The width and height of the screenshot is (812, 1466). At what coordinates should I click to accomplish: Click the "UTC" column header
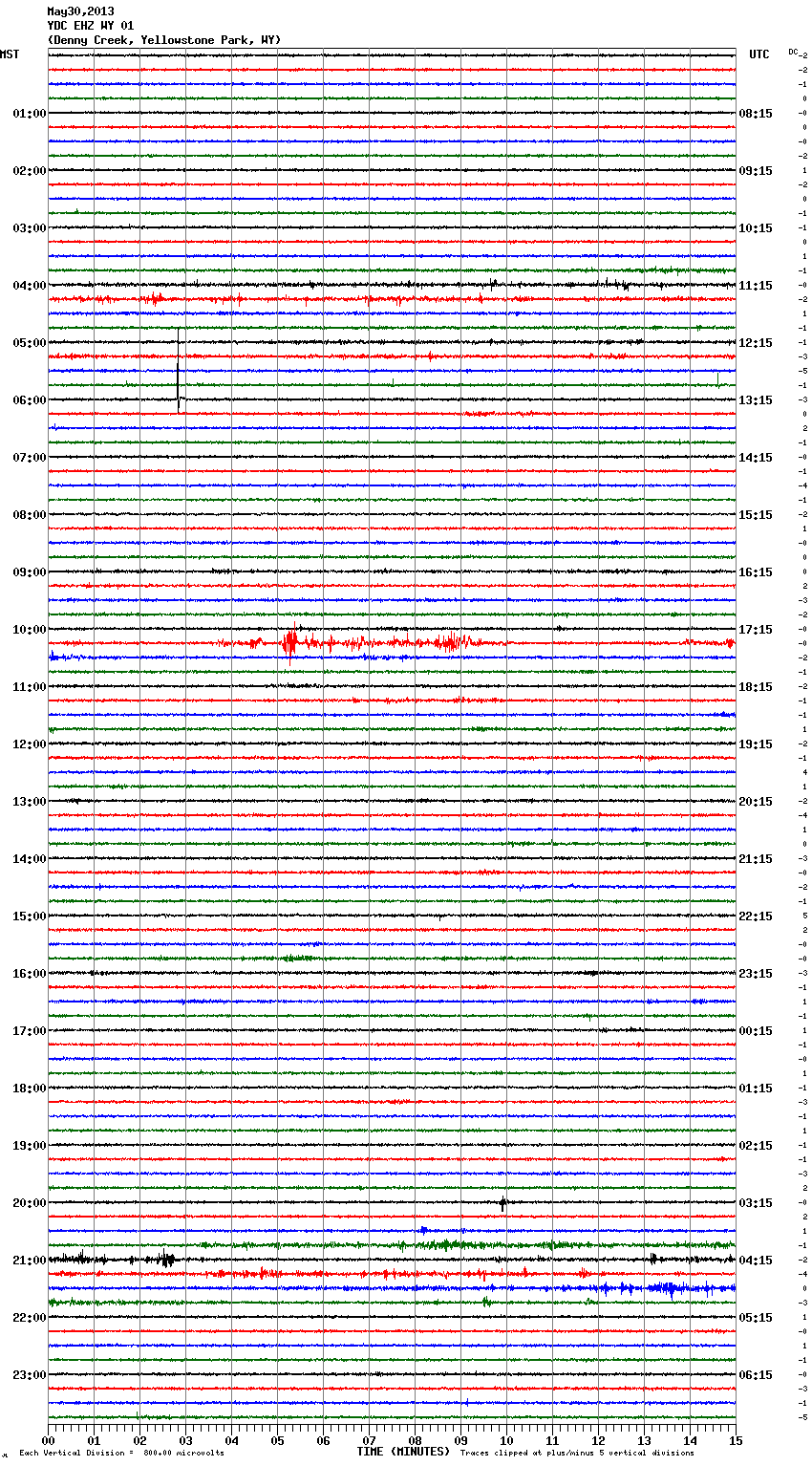[x=759, y=54]
